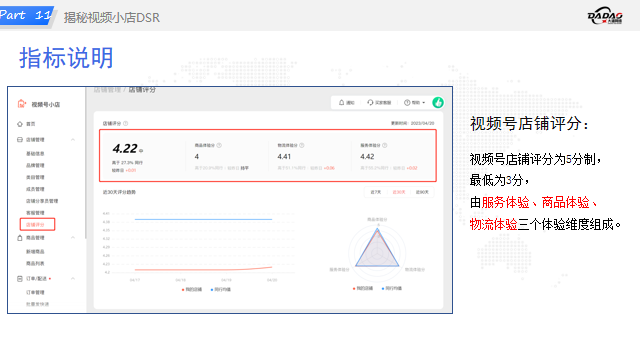Open 批量发快递 in the sidebar
This screenshot has width=640, height=360.
pyautogui.click(x=38, y=304)
